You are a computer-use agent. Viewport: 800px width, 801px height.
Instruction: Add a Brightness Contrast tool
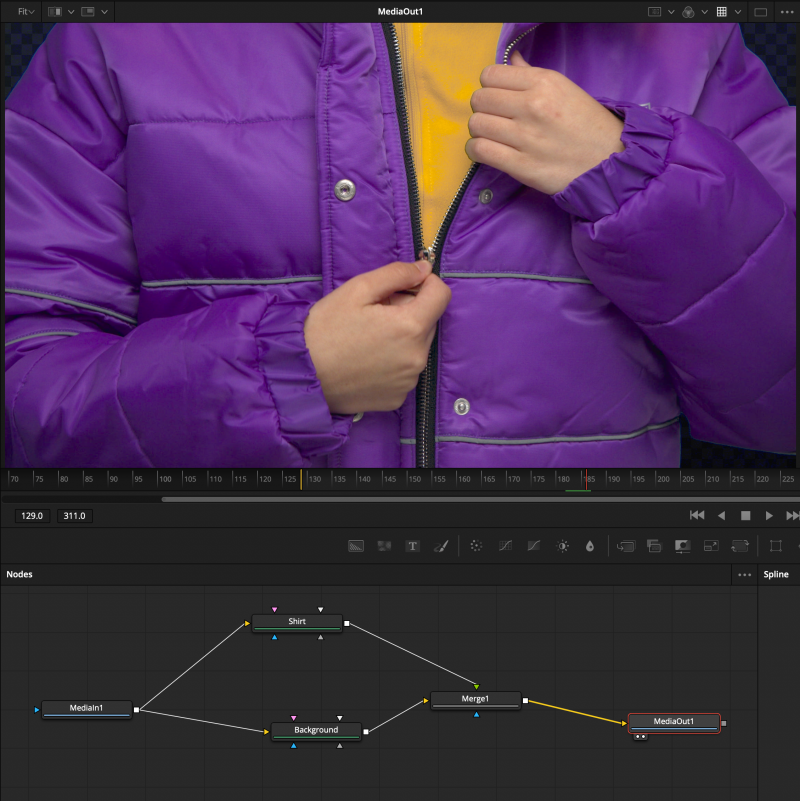[563, 546]
